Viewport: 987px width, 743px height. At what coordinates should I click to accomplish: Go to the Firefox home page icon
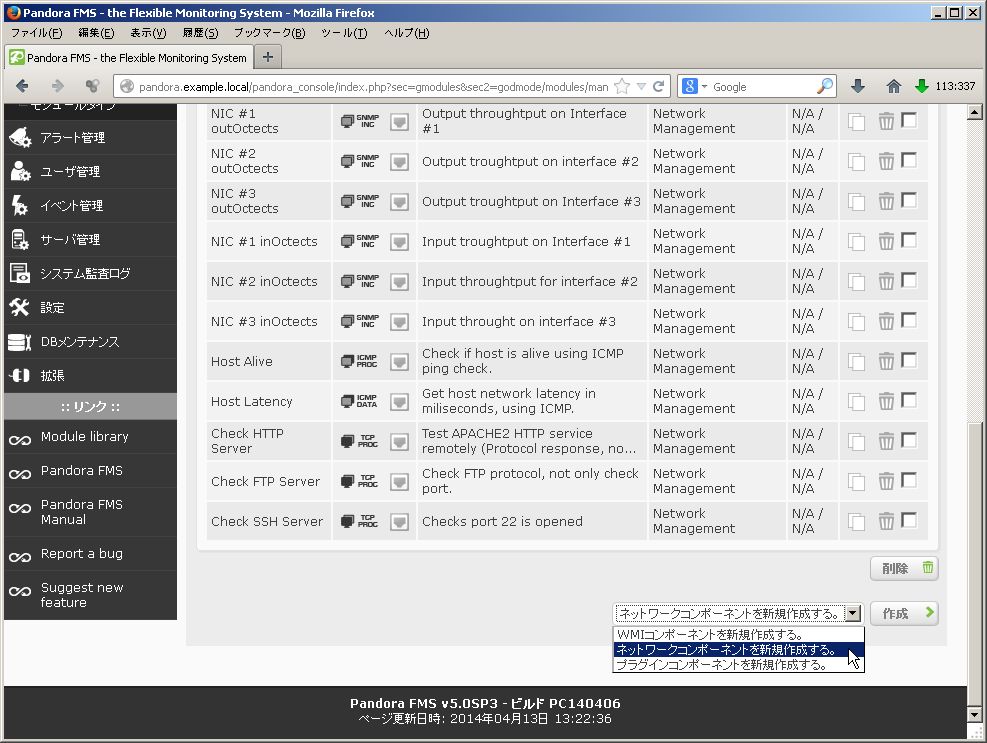point(893,86)
